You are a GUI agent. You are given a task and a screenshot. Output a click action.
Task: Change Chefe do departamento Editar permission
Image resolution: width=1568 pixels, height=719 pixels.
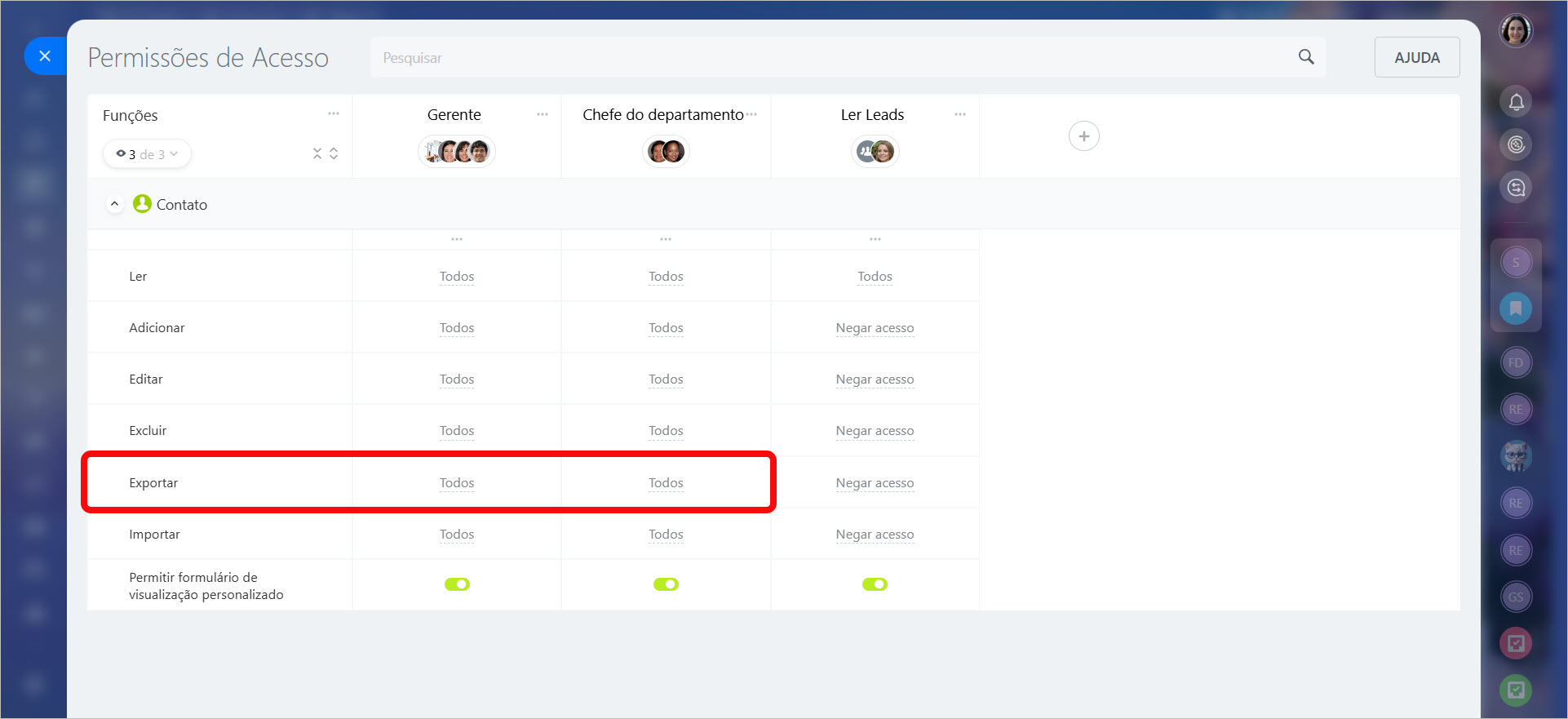[666, 379]
